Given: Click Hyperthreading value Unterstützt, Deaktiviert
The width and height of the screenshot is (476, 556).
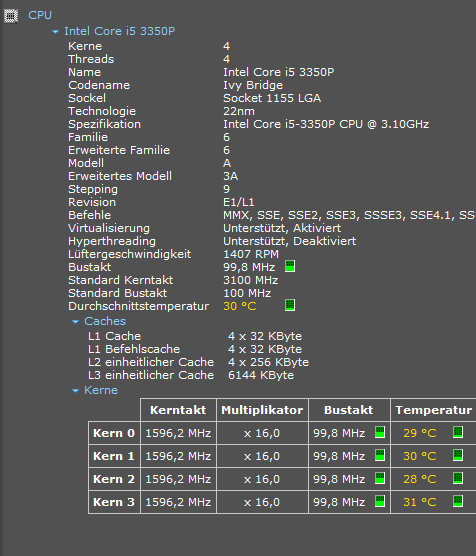Looking at the screenshot, I should pos(289,241).
